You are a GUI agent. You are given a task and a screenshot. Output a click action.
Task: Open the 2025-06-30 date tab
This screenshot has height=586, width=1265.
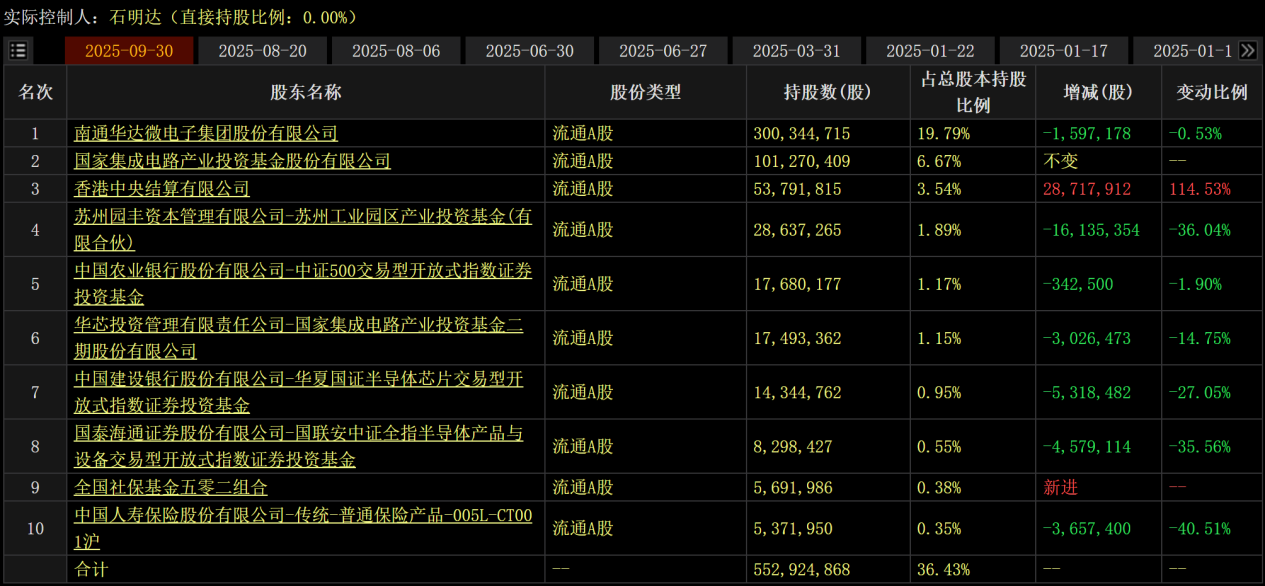point(529,51)
